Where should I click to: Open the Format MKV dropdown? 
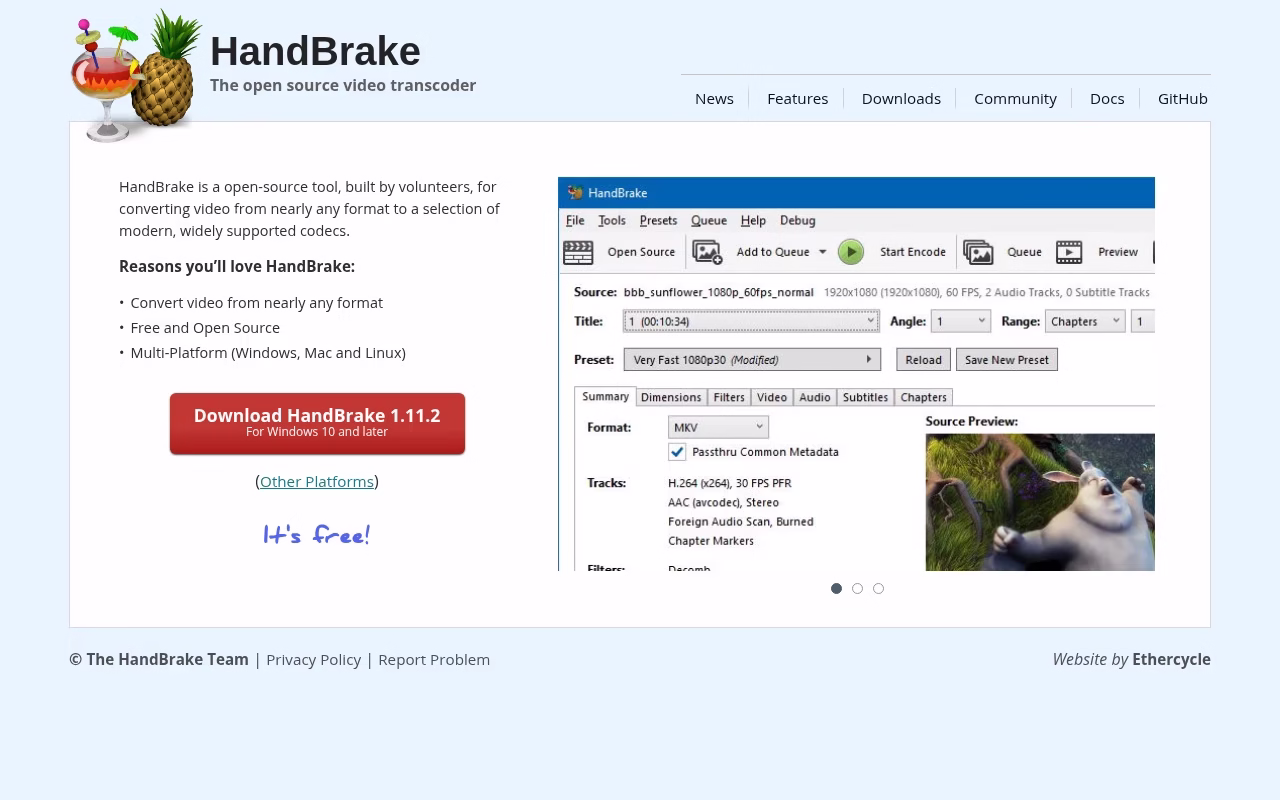tap(718, 427)
